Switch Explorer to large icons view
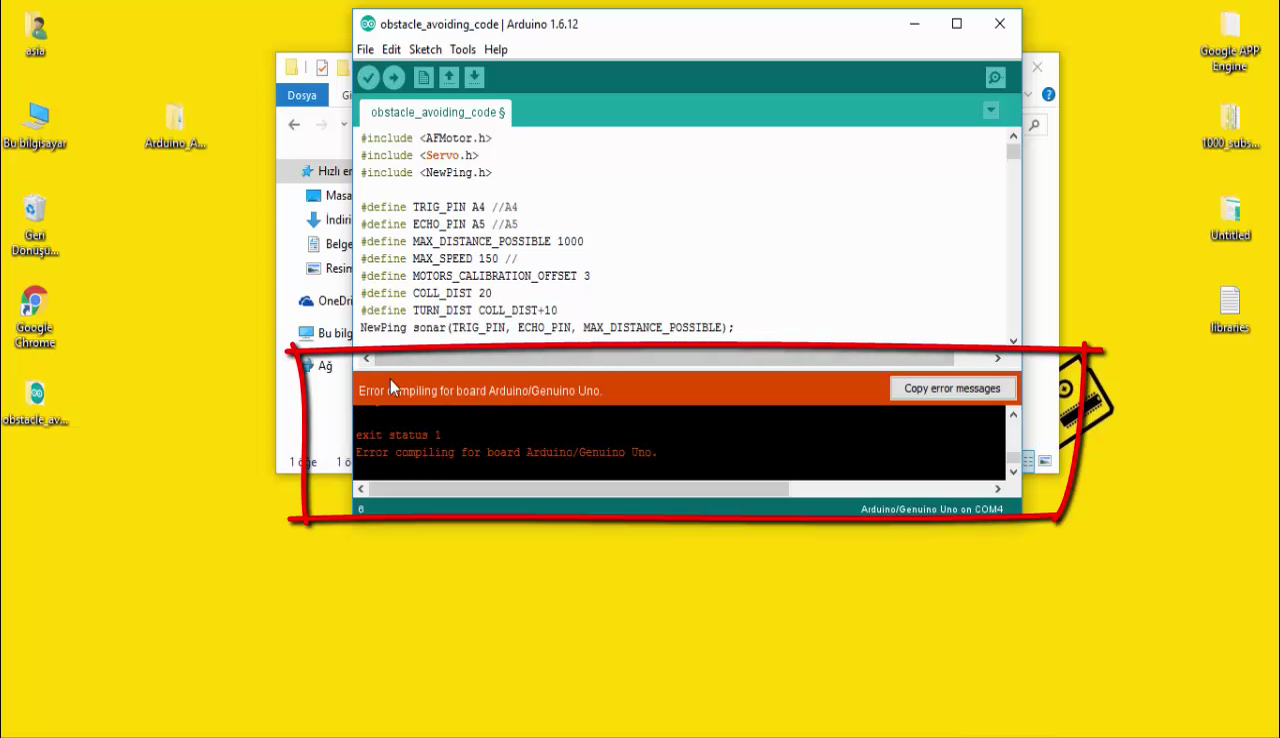The height and width of the screenshot is (738, 1280). (x=1045, y=461)
